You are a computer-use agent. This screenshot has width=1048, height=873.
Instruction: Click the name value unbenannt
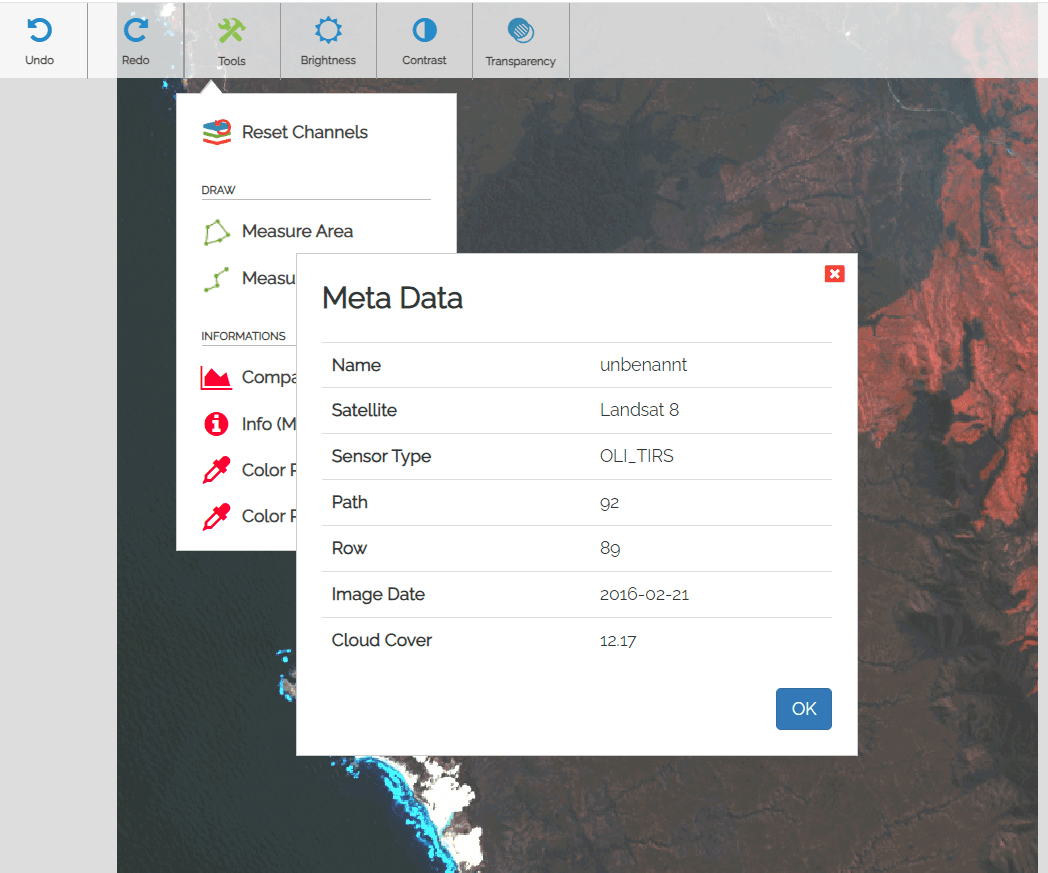[643, 365]
